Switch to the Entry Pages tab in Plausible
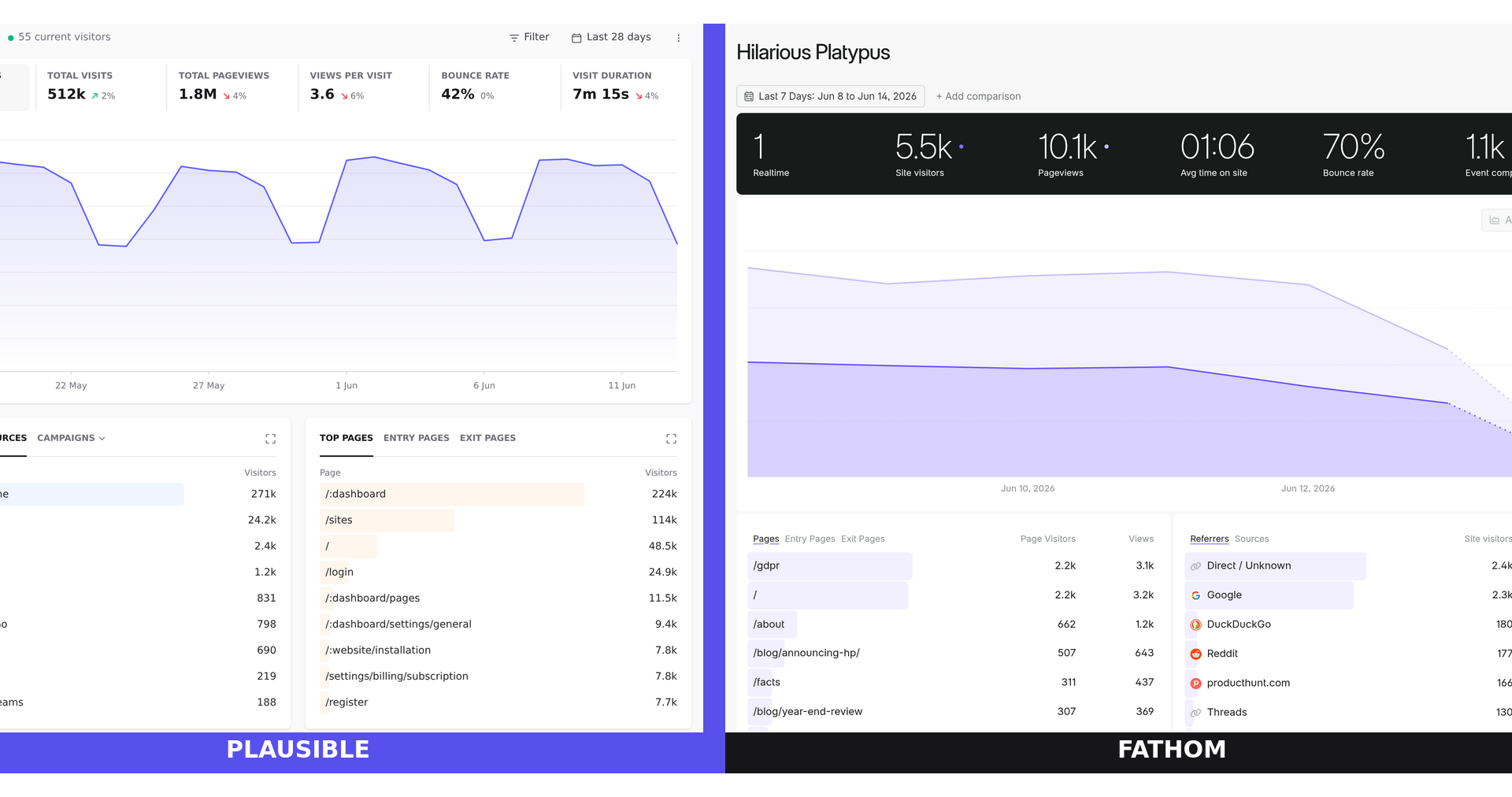This screenshot has width=1512, height=797. 417,438
